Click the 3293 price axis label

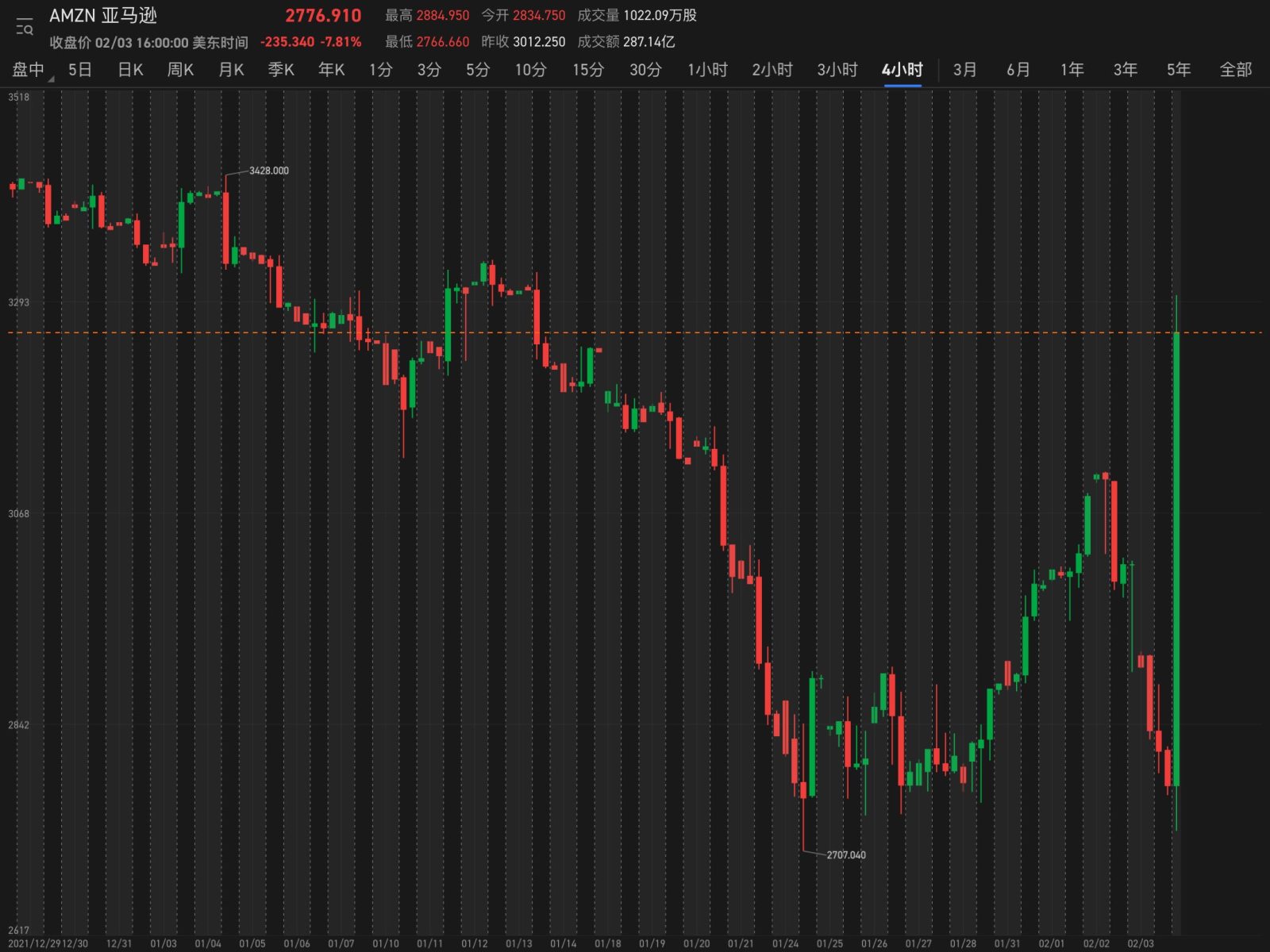pos(18,302)
